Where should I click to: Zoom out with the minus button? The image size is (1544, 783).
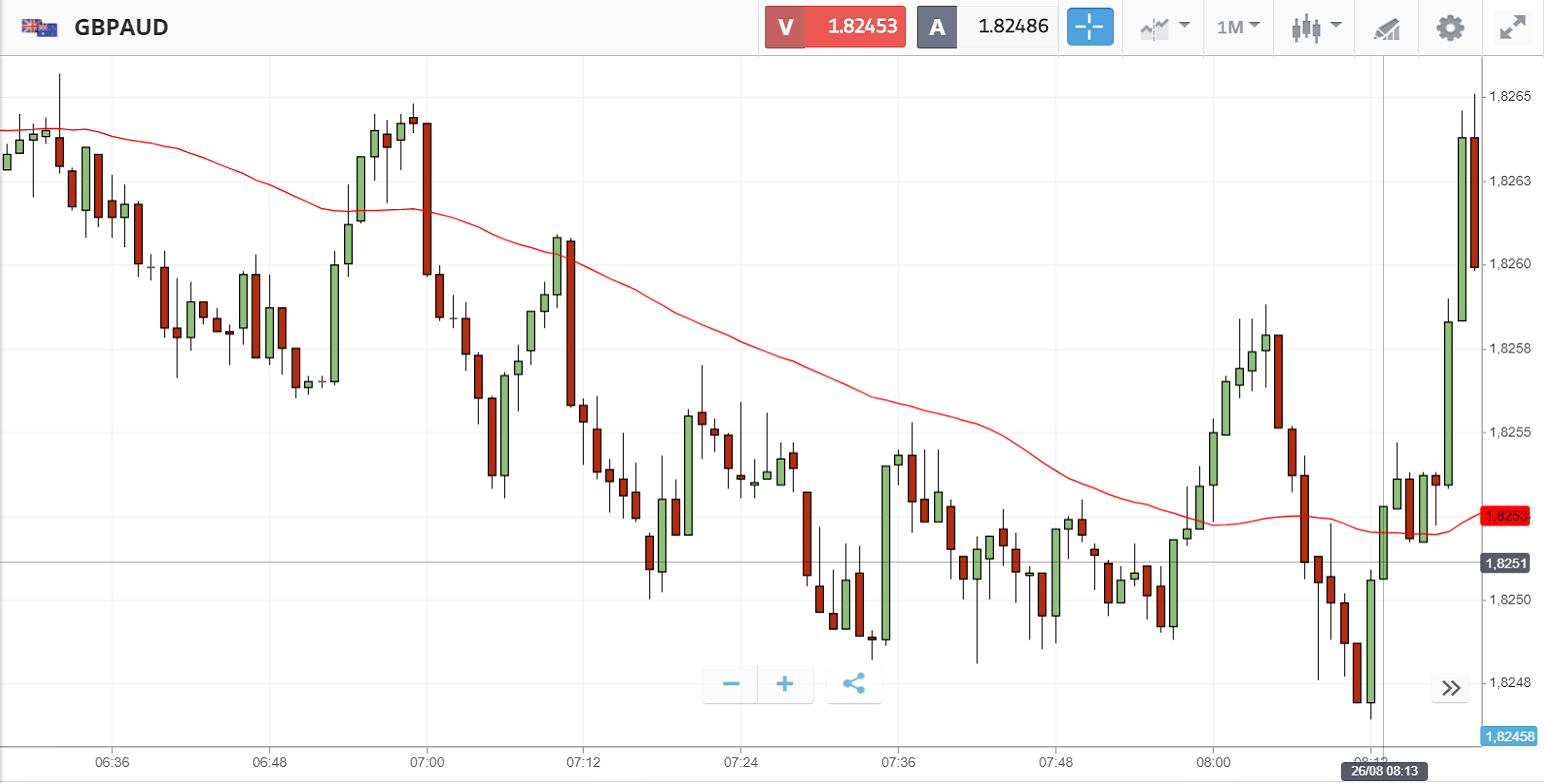tap(731, 684)
